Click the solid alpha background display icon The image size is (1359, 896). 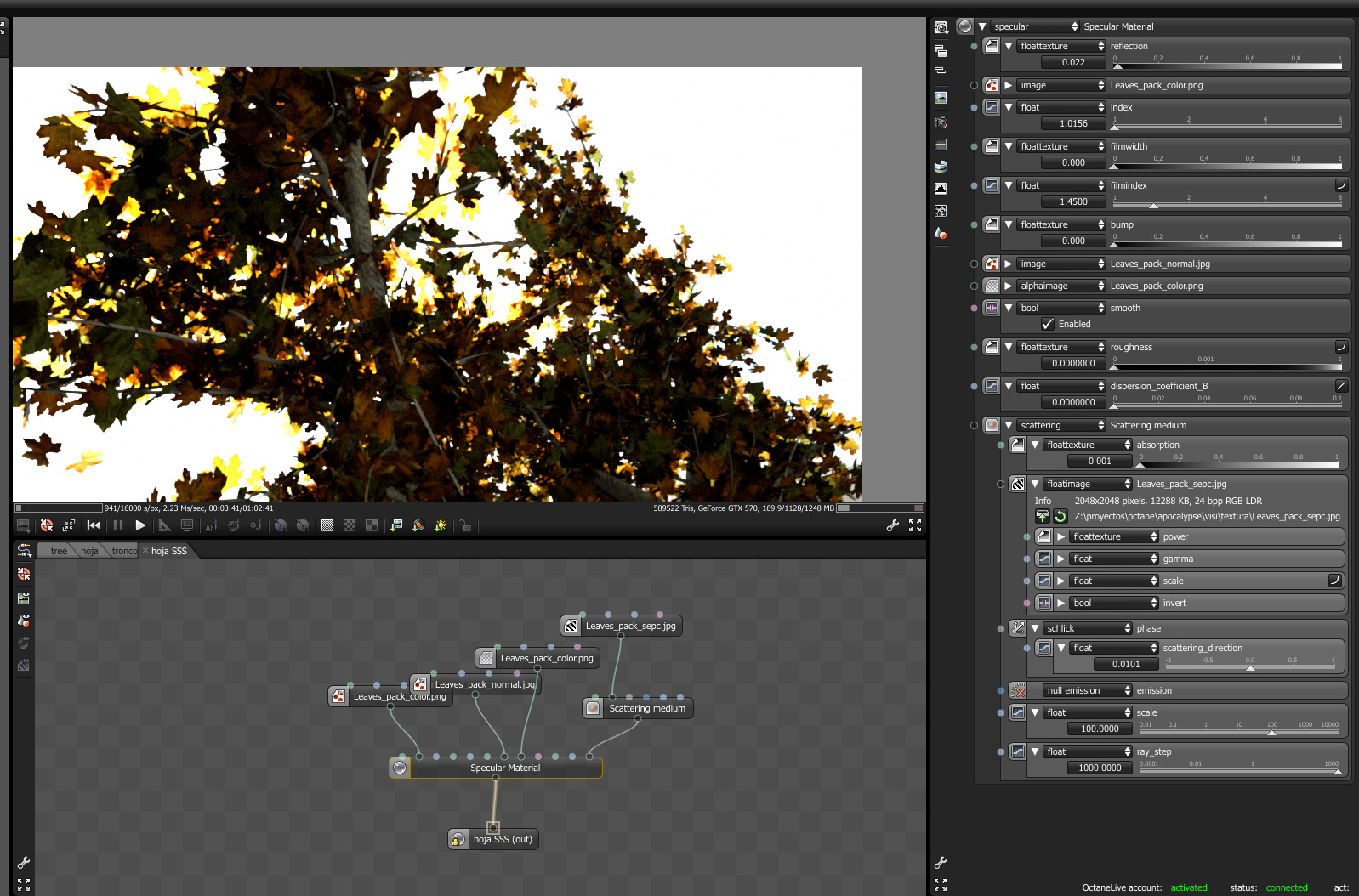(x=327, y=525)
